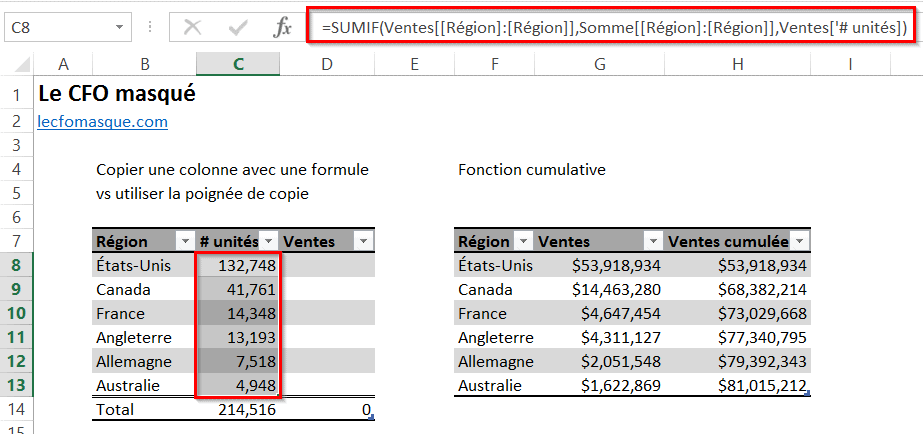Click the Cancel X icon in formula bar

tap(192, 27)
